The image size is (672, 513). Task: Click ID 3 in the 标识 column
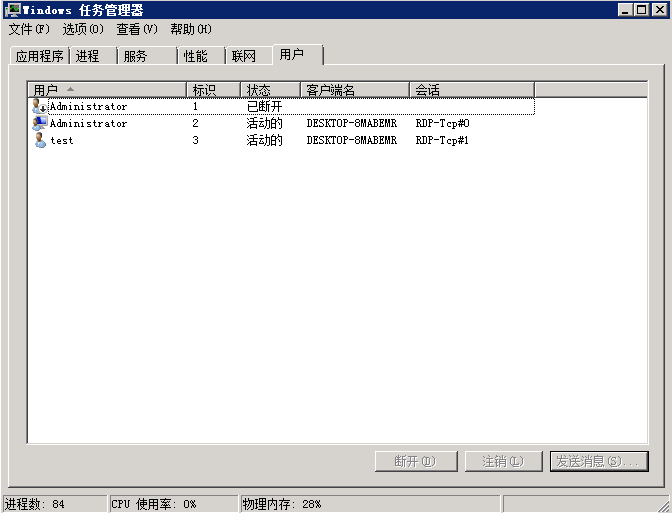tap(195, 140)
